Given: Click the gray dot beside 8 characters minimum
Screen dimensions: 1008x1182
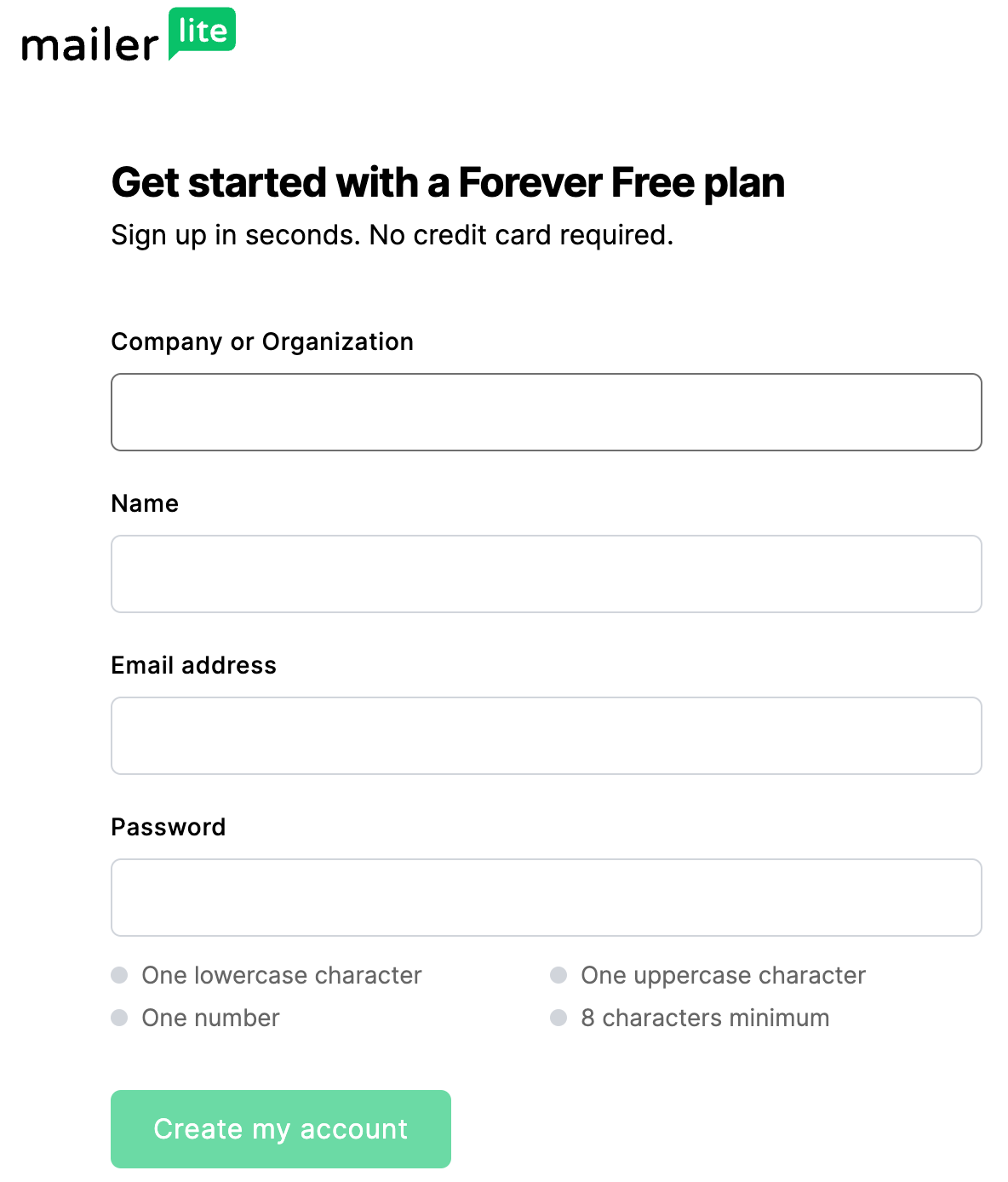Looking at the screenshot, I should coord(558,1018).
